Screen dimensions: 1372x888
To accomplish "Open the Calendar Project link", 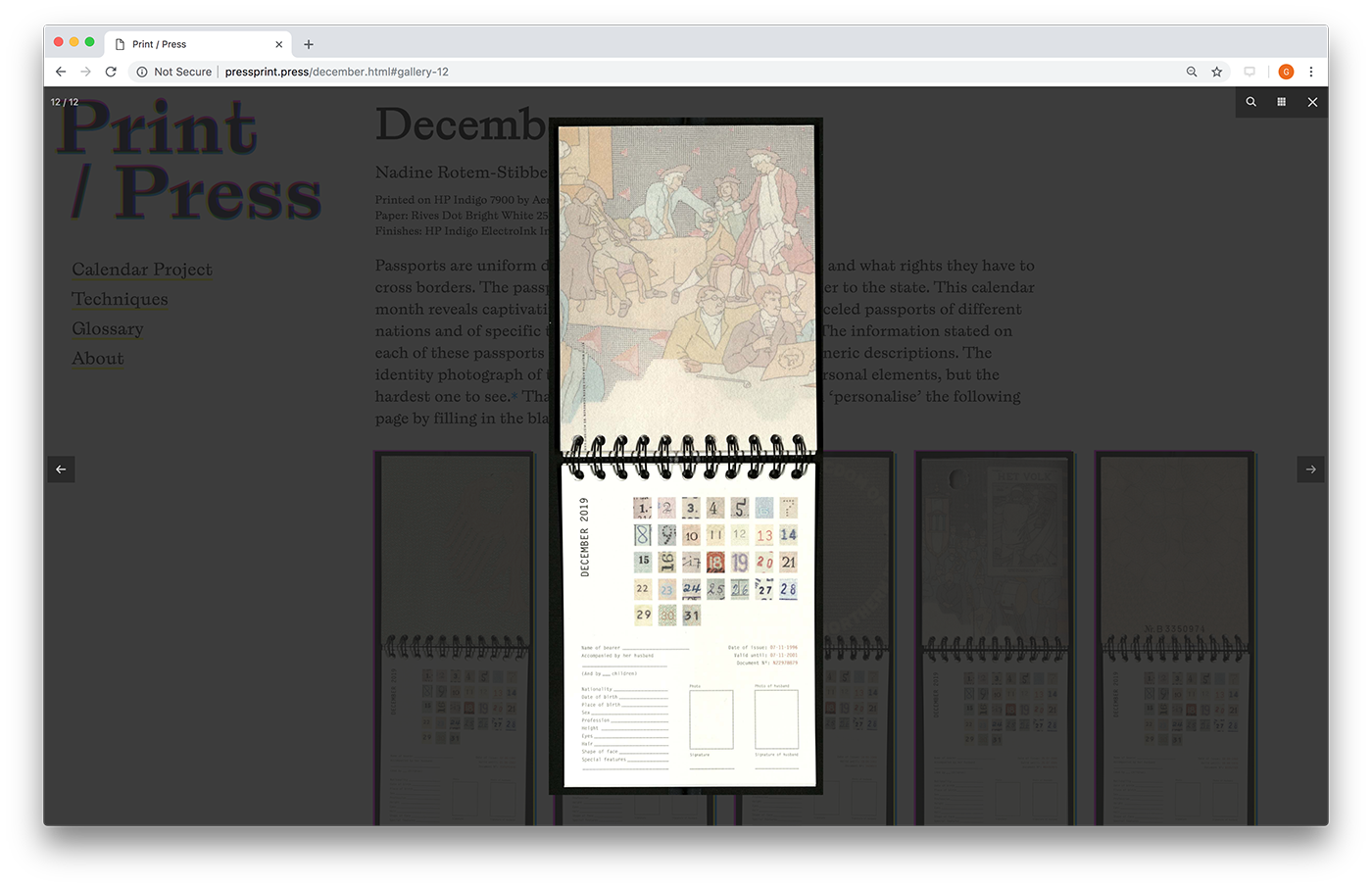I will 142,269.
